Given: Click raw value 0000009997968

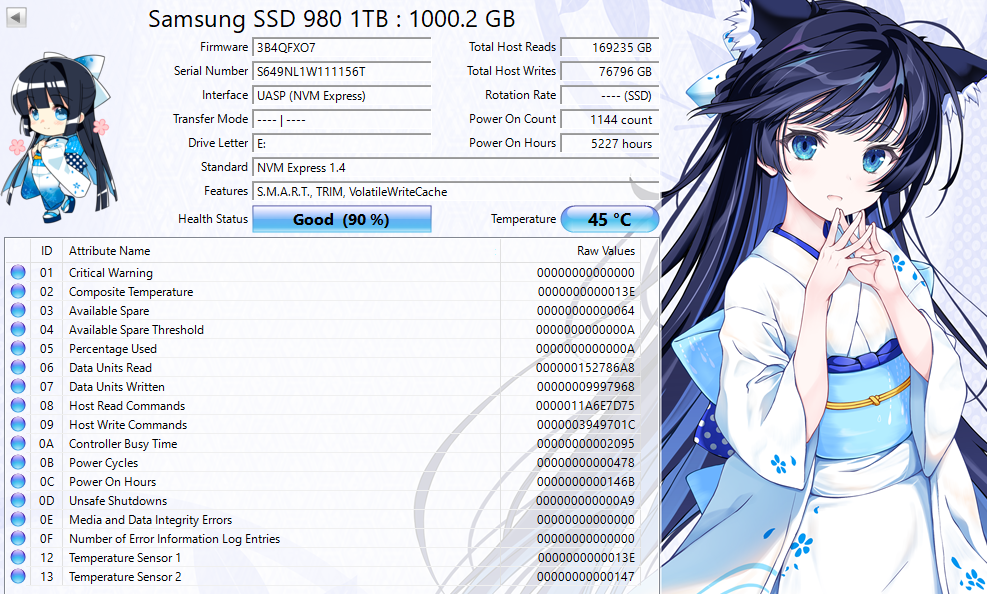Looking at the screenshot, I should click(585, 386).
